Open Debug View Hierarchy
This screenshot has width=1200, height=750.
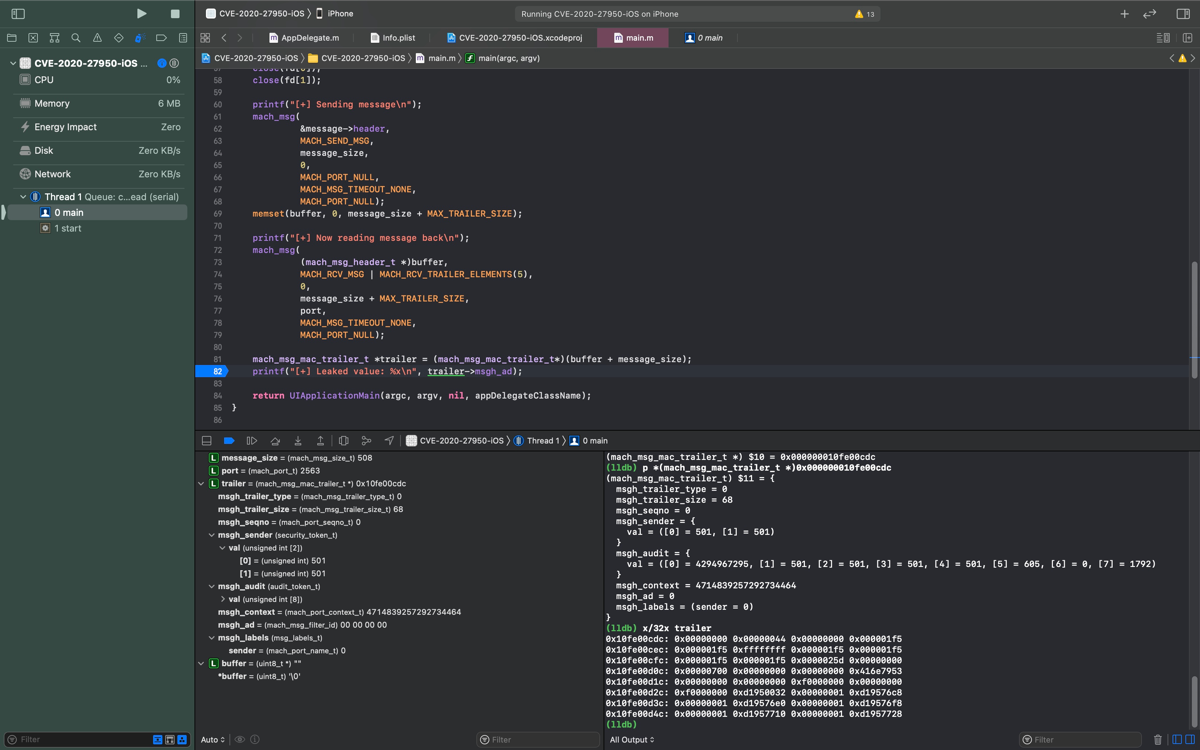[344, 440]
